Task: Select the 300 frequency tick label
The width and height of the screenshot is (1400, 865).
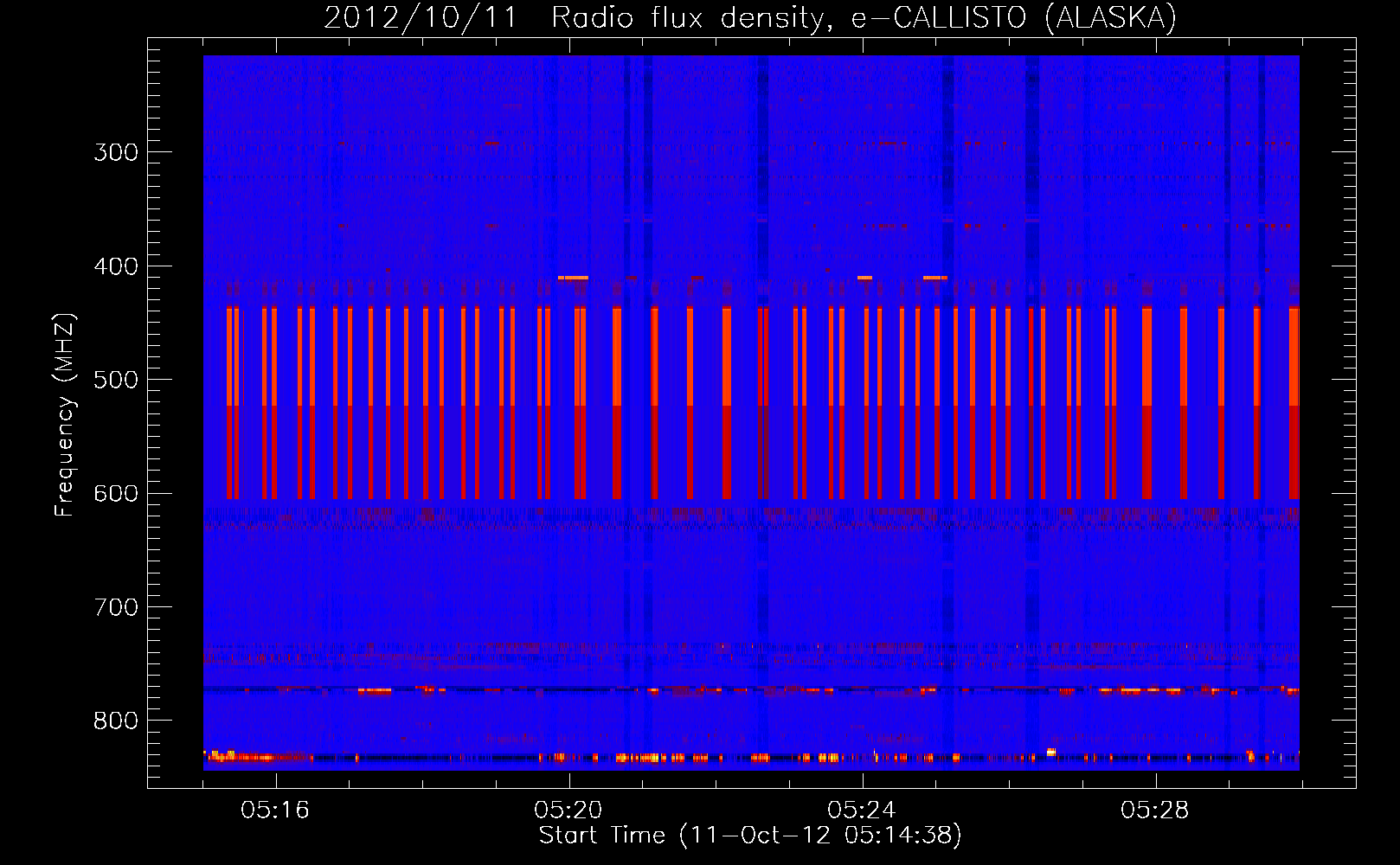Action: pyautogui.click(x=116, y=152)
